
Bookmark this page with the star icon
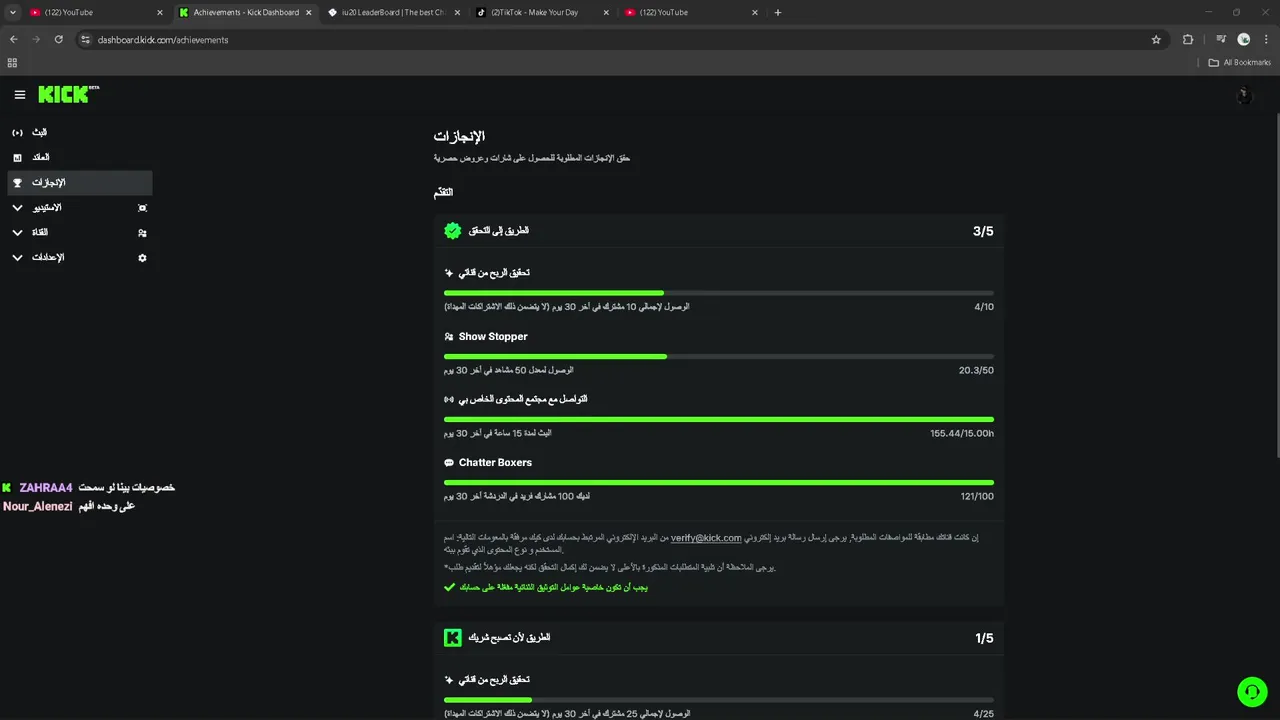(x=1156, y=39)
